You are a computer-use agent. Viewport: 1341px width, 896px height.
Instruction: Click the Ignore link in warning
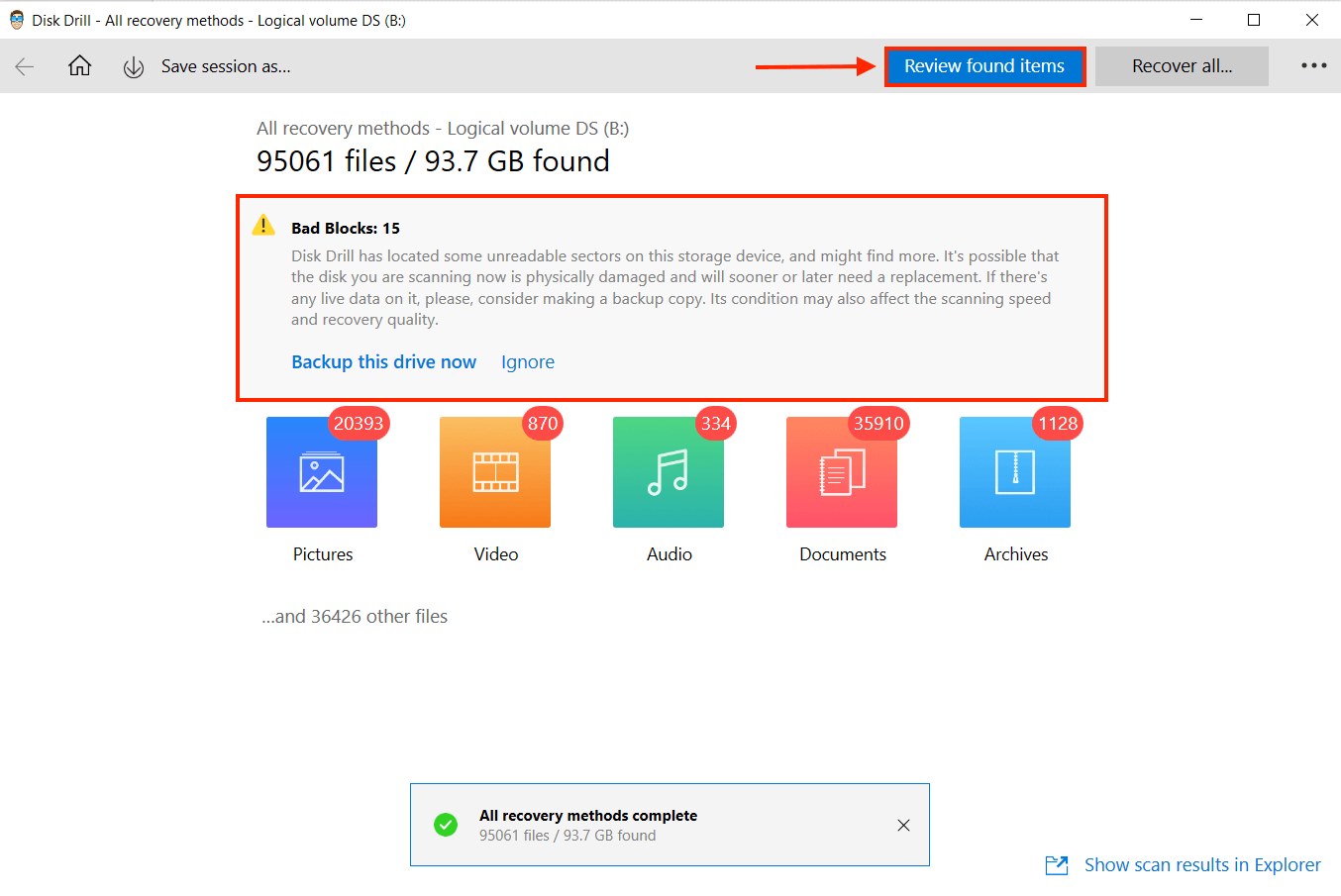[x=527, y=361]
